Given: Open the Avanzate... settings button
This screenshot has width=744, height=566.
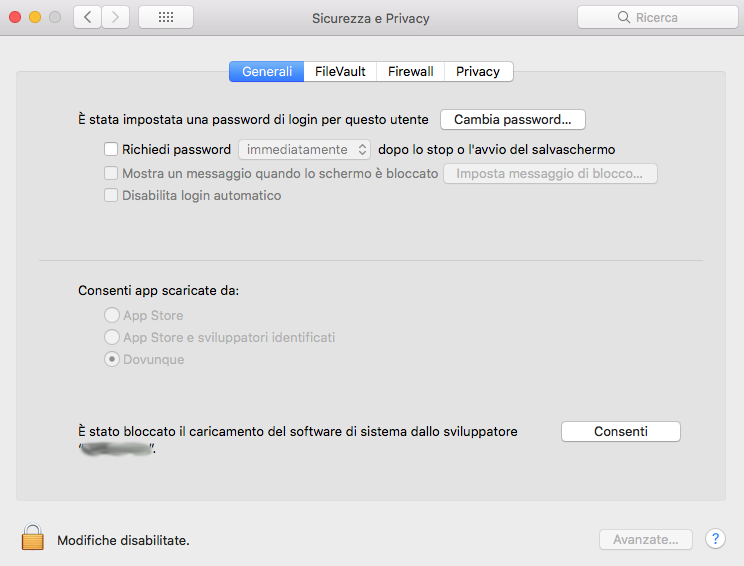Looking at the screenshot, I should click(x=645, y=539).
